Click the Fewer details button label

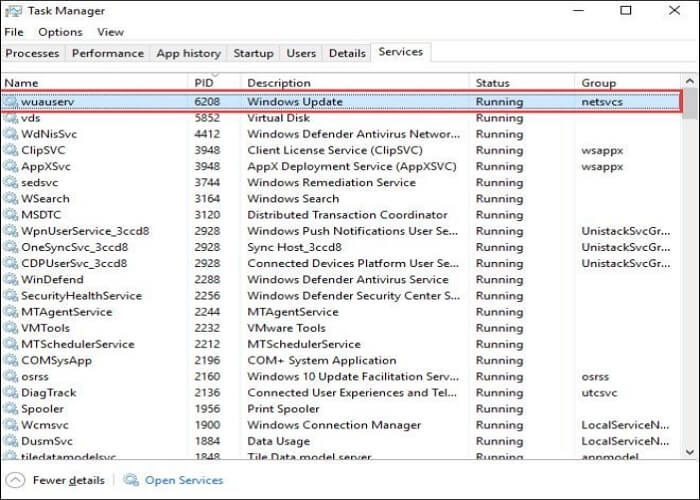pos(69,480)
